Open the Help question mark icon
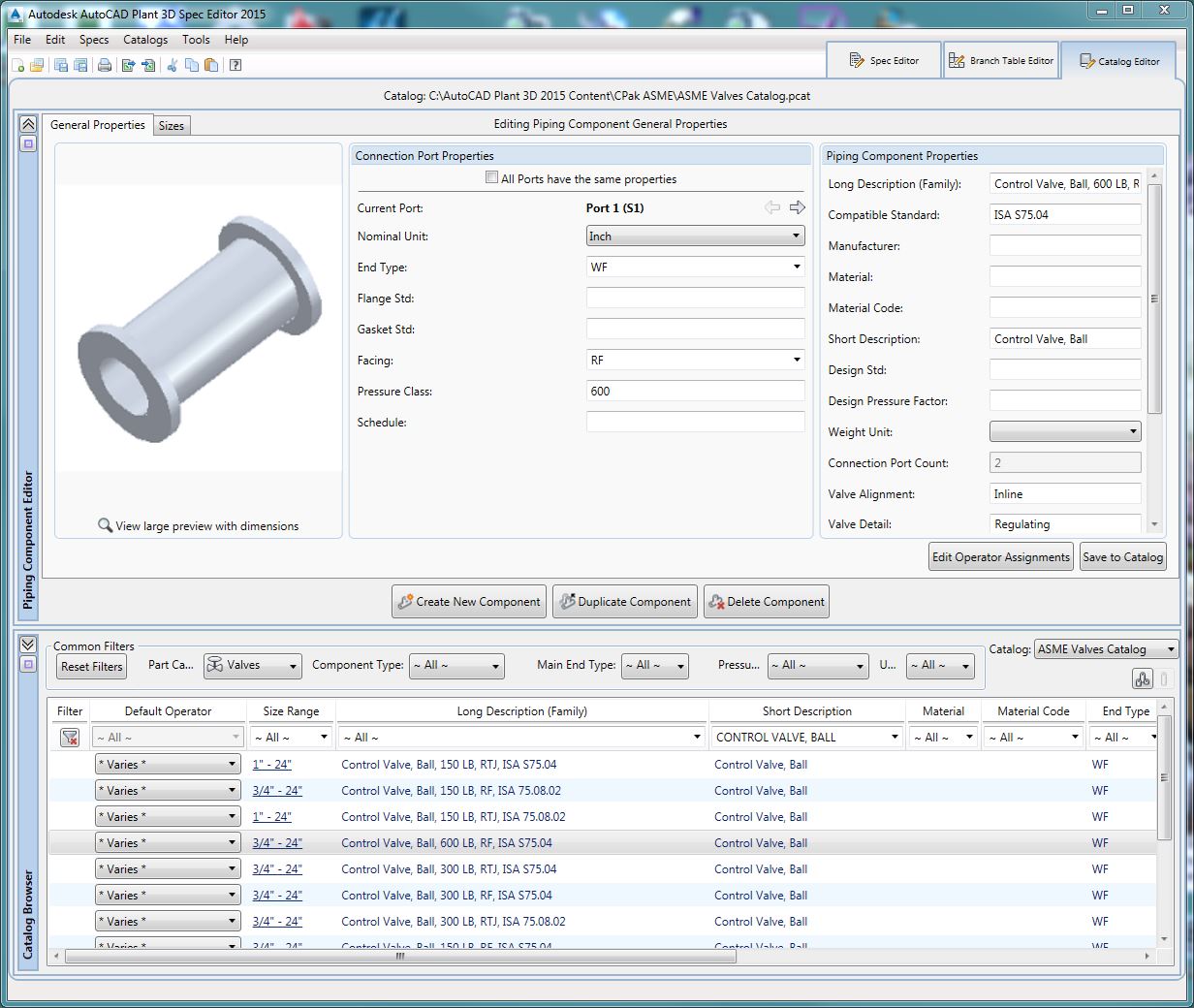1194x1008 pixels. click(235, 65)
